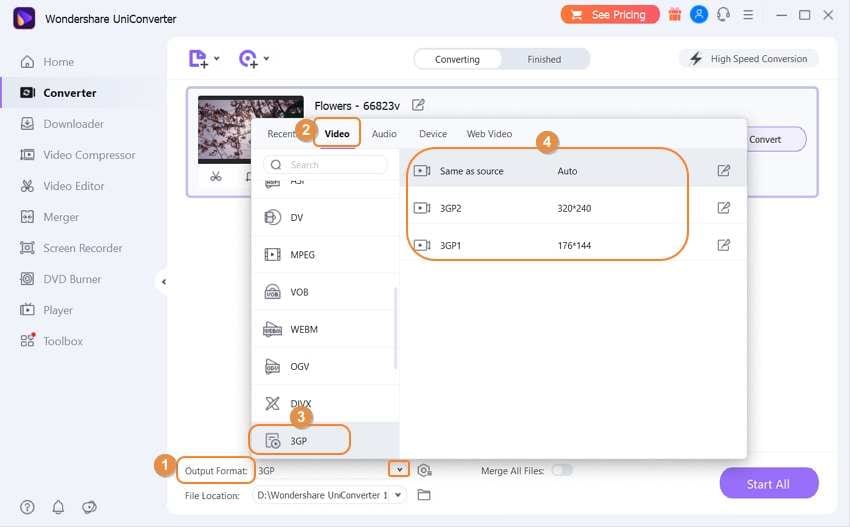850x527 pixels.
Task: Open the gift box icon
Action: 674,15
